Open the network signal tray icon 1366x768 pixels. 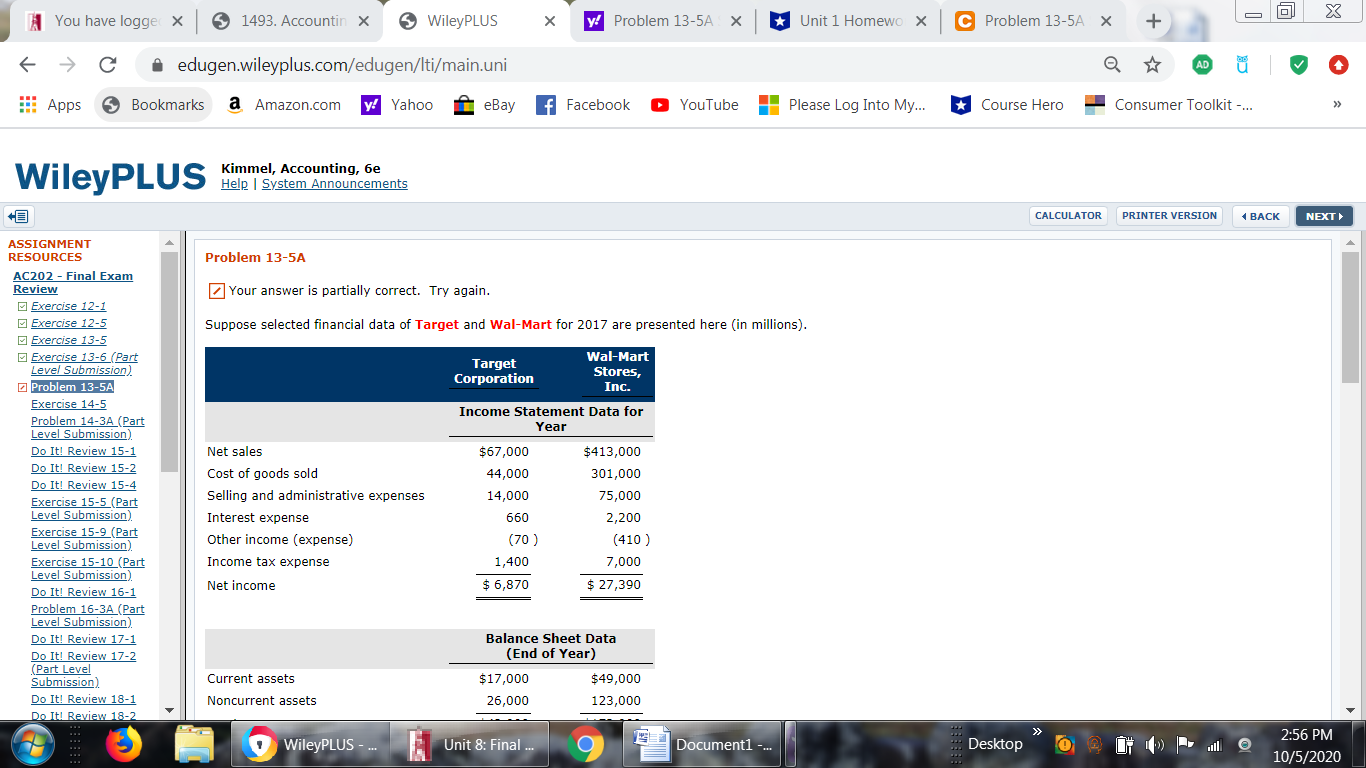pyautogui.click(x=1216, y=744)
